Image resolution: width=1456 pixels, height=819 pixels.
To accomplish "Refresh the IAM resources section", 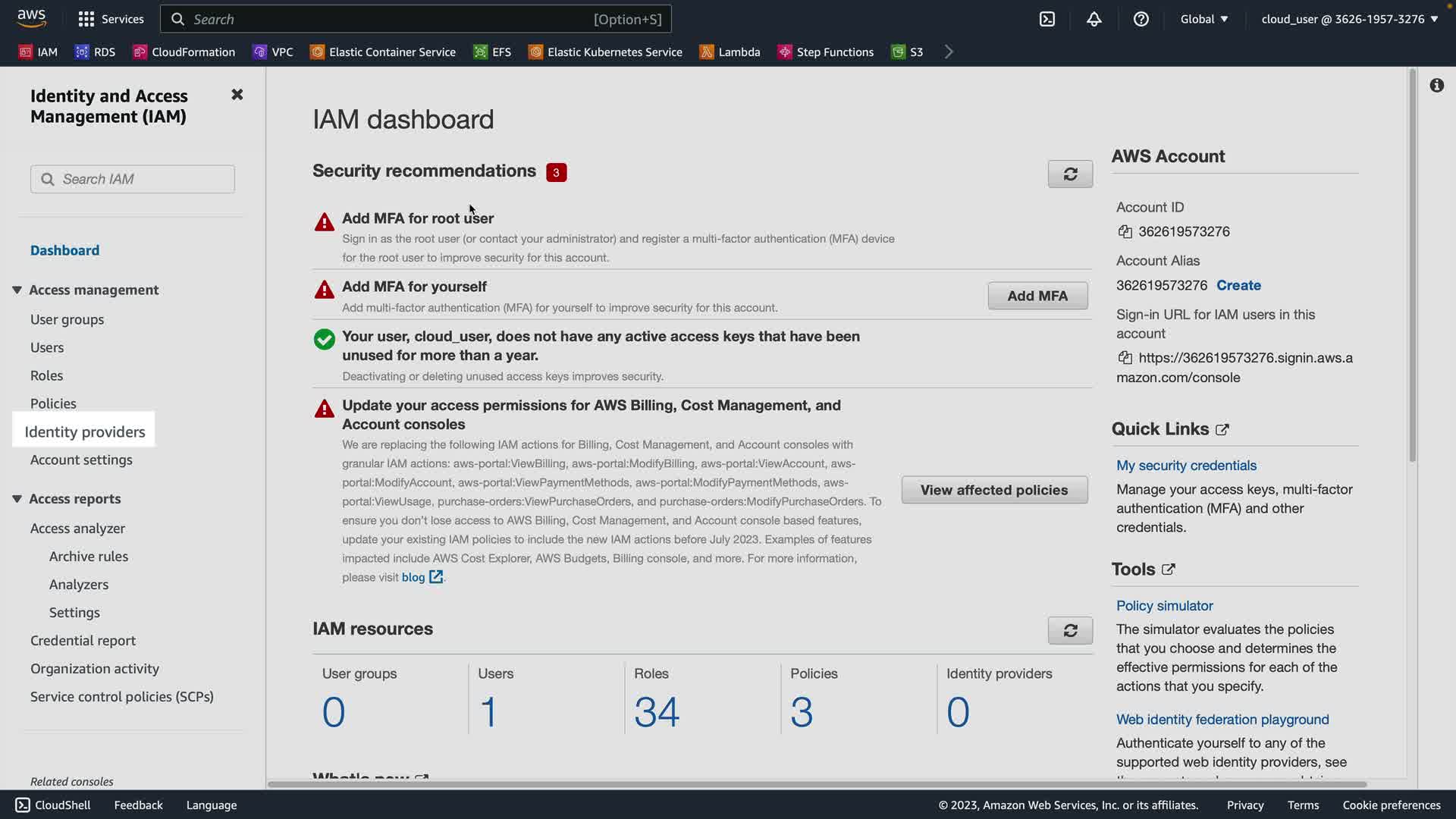I will point(1070,630).
